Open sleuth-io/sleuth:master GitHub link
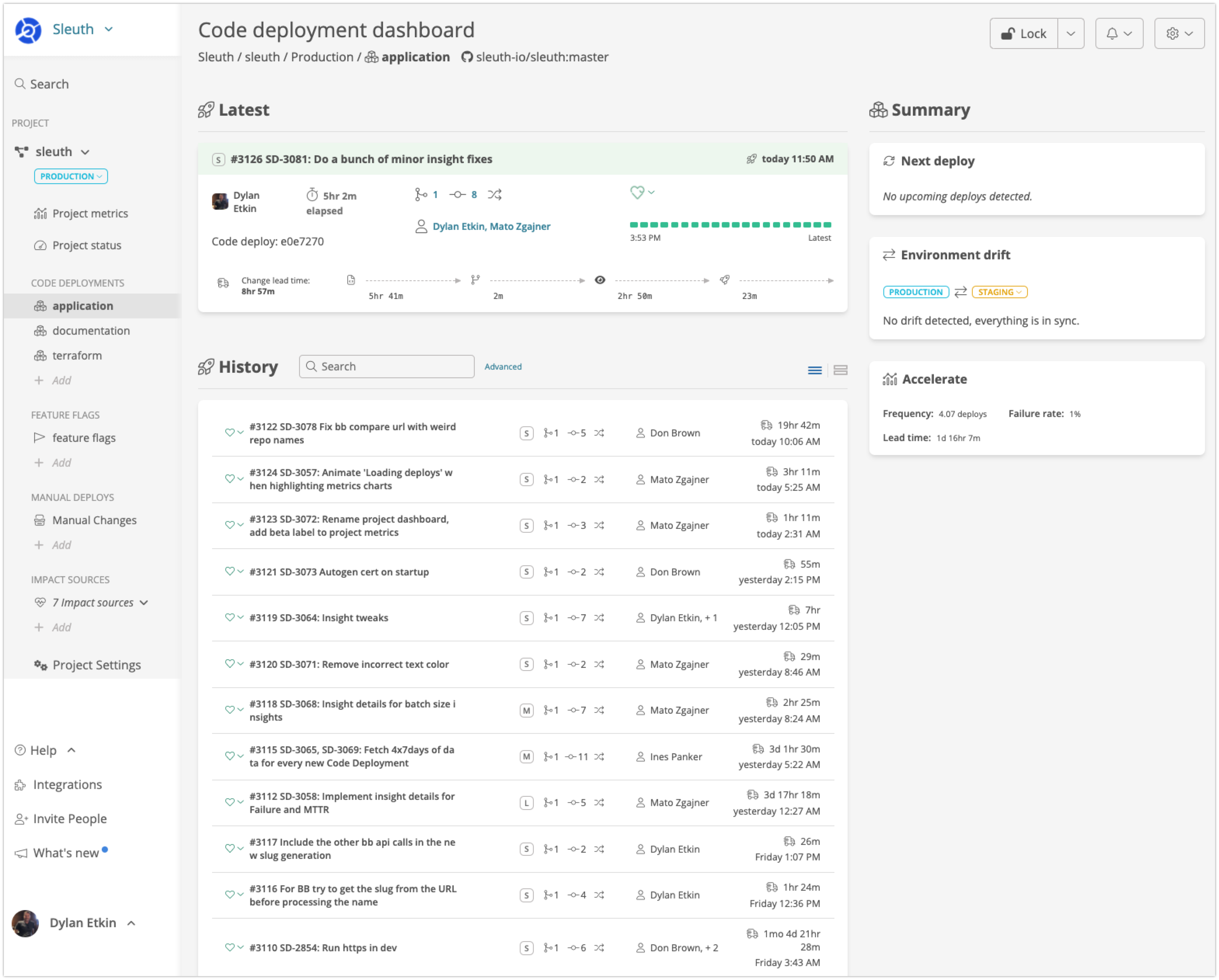 click(535, 57)
